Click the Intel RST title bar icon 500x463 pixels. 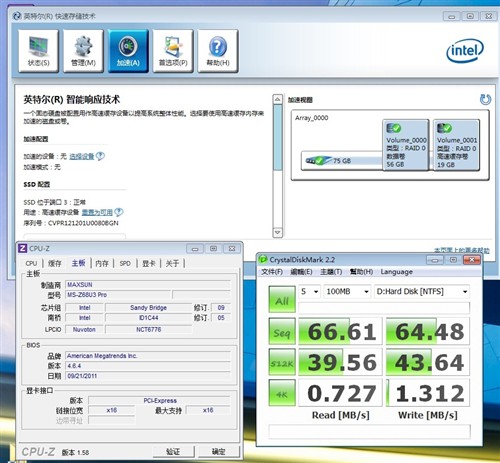click(x=17, y=16)
